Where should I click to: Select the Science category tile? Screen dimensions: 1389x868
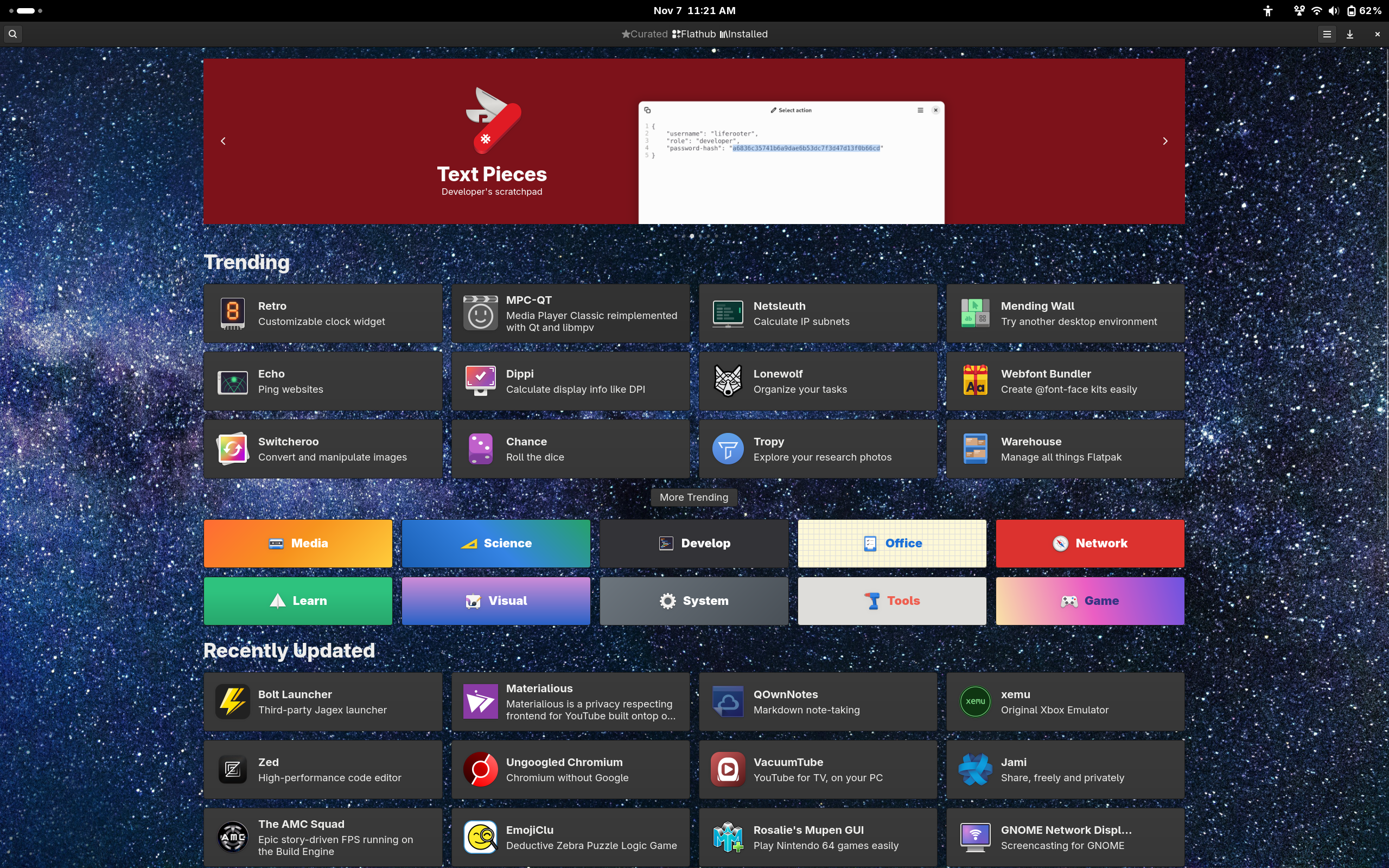[x=496, y=543]
